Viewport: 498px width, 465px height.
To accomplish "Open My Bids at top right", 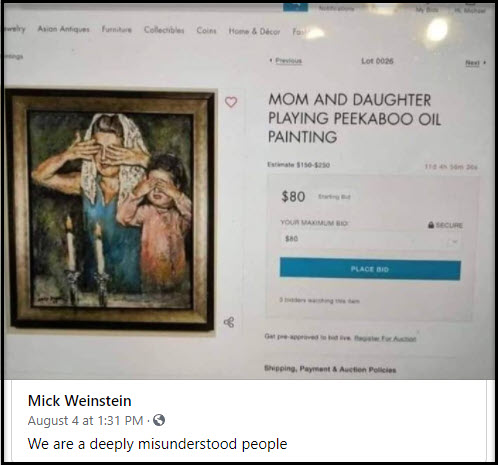I will [426, 10].
